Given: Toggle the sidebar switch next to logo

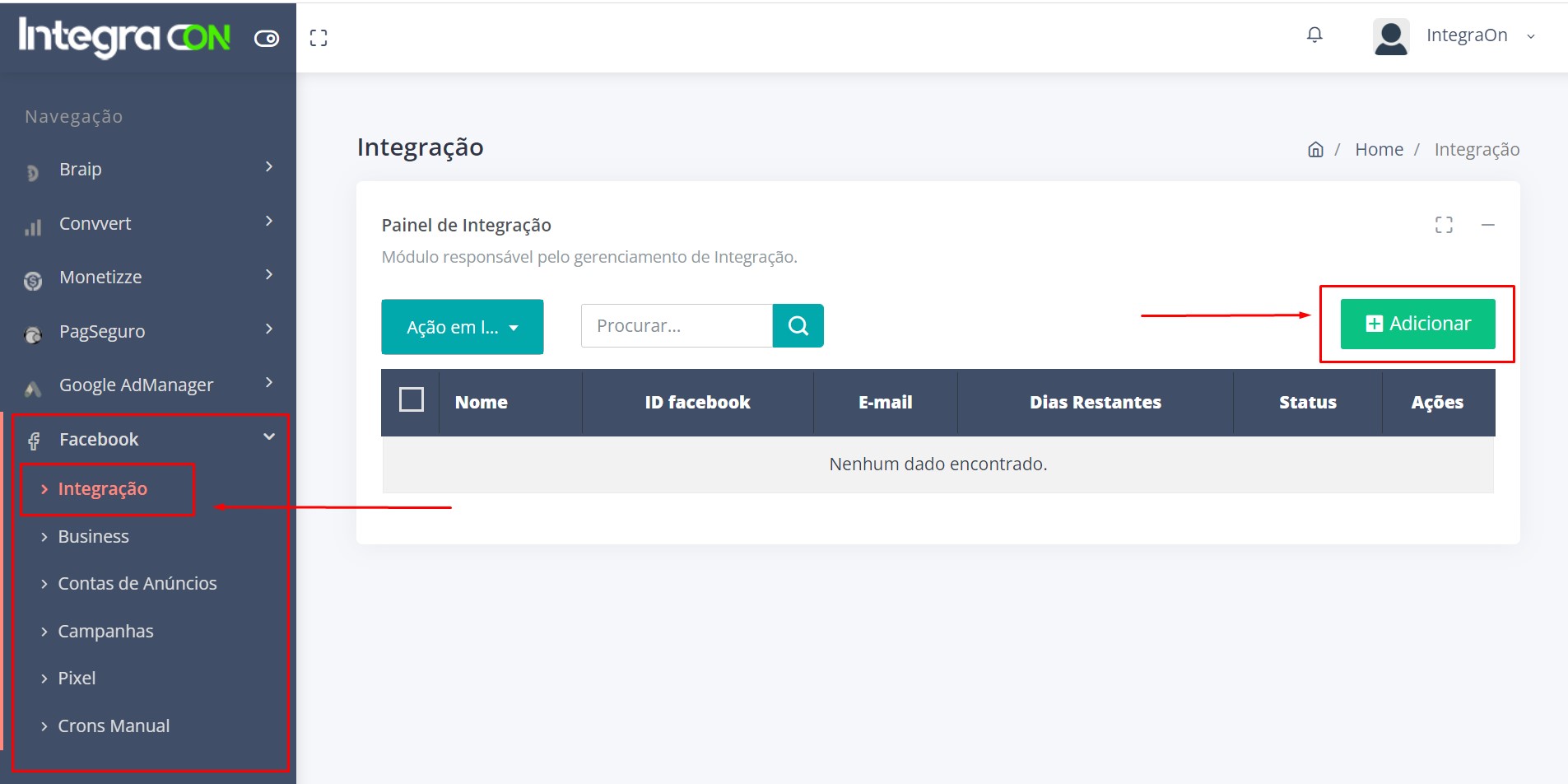Looking at the screenshot, I should [267, 39].
